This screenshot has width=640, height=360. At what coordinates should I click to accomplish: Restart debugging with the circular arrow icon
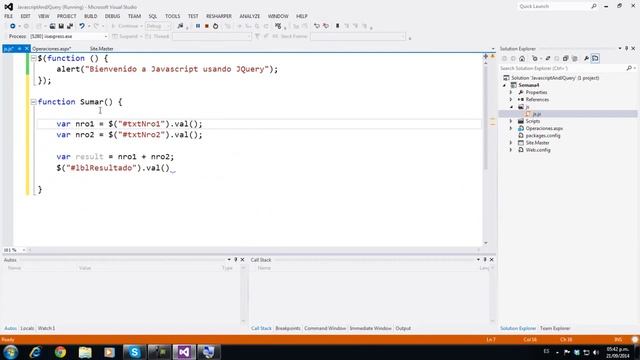216,26
